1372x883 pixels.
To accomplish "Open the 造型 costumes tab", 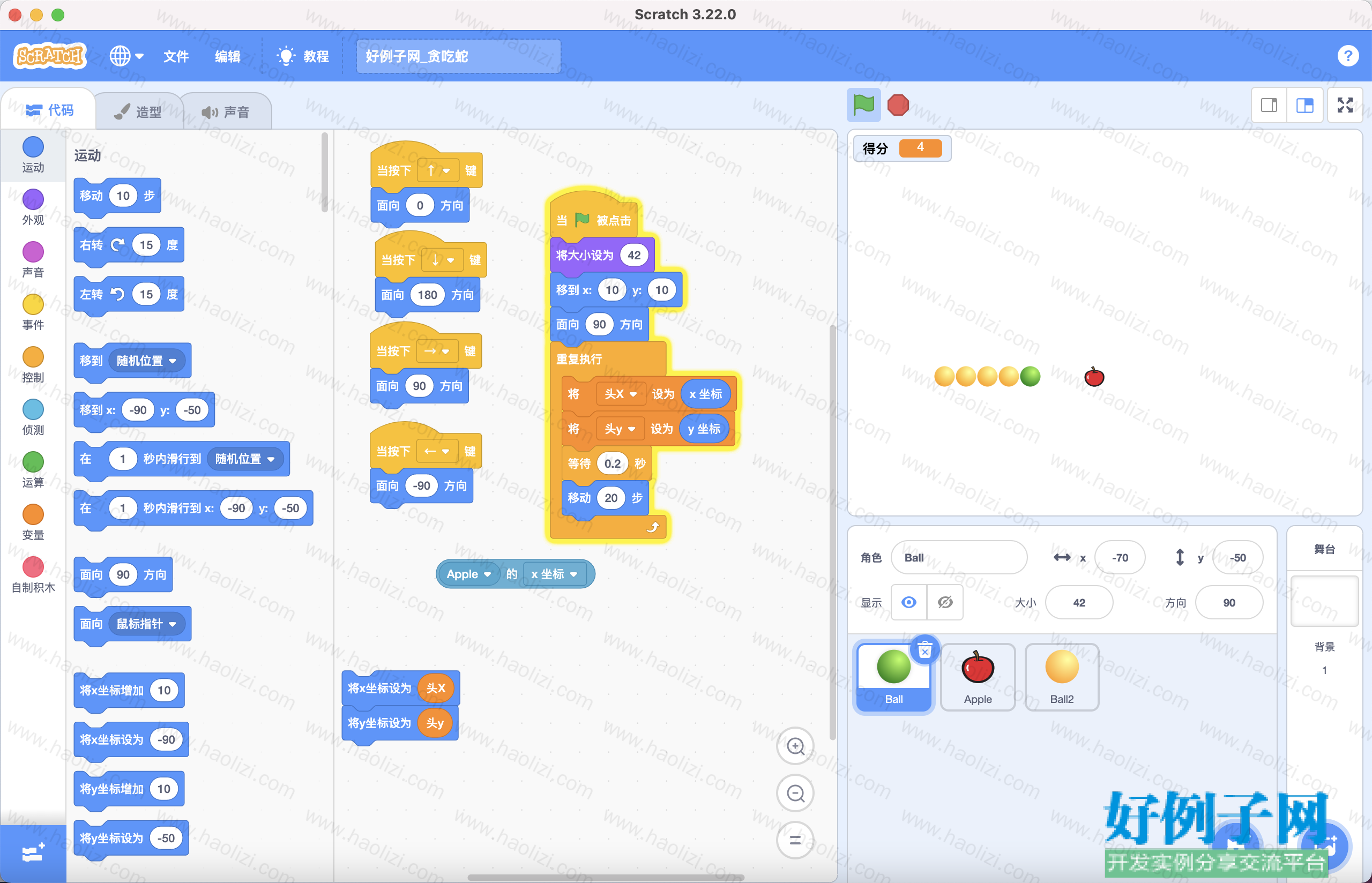I will [138, 111].
